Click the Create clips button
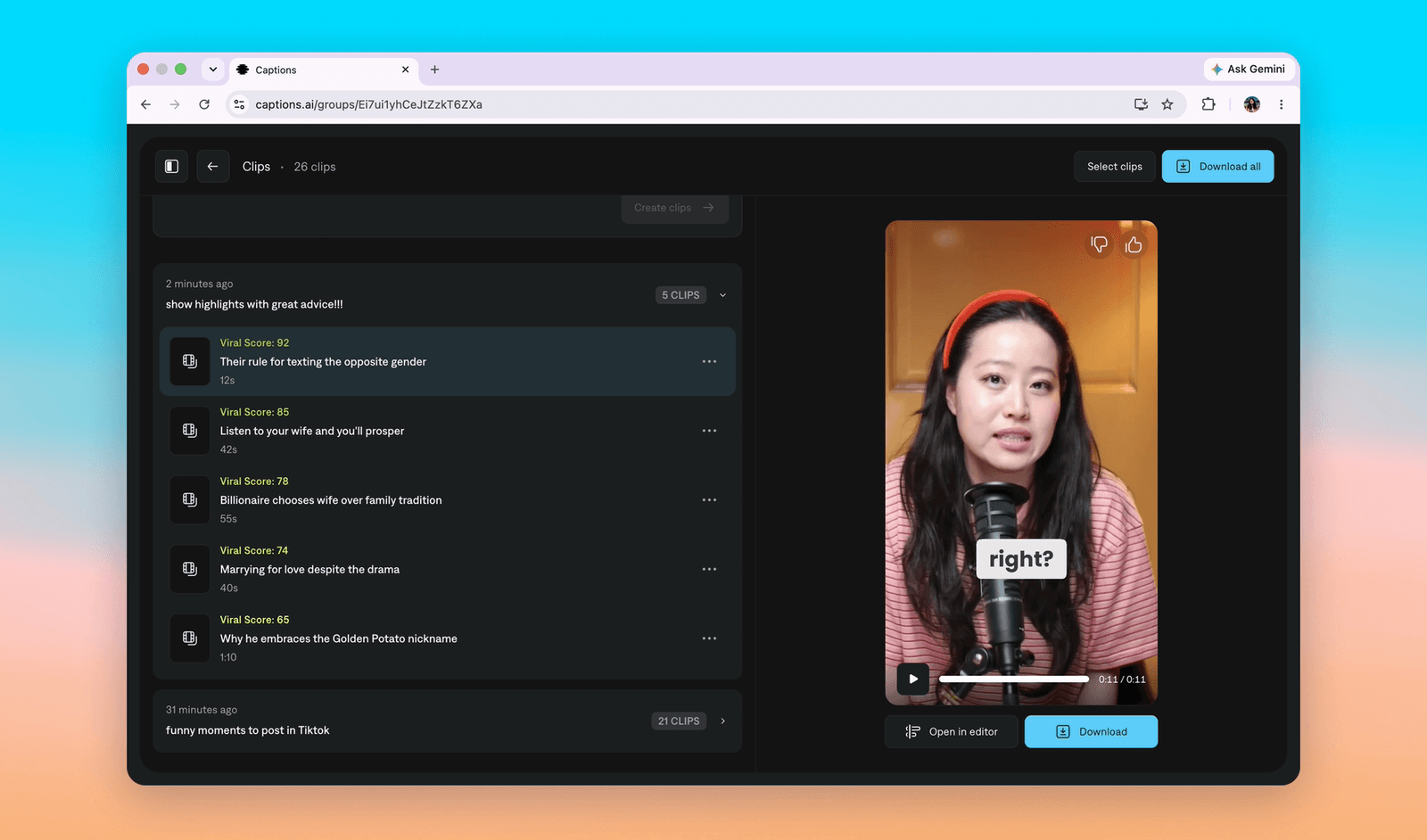 (675, 208)
